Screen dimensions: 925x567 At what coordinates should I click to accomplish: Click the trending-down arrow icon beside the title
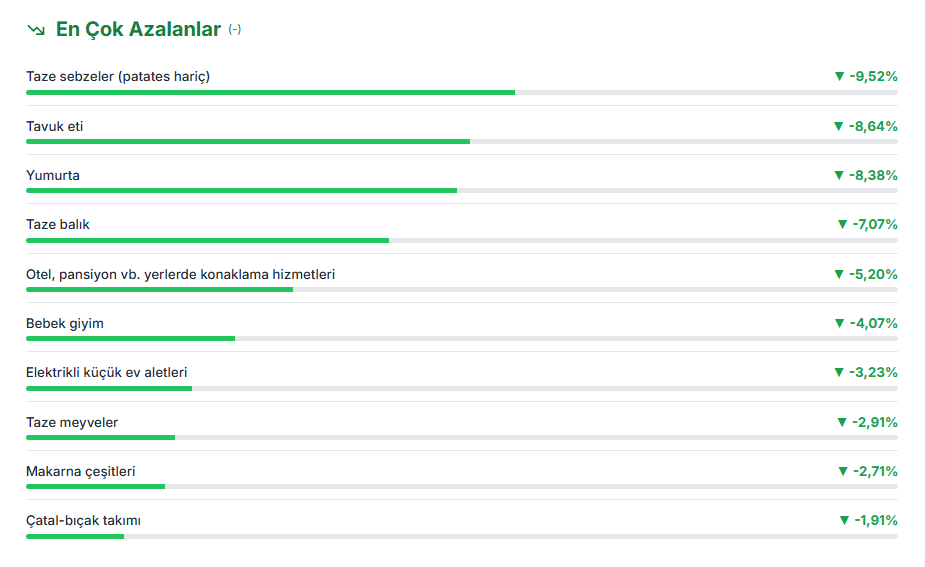tap(36, 30)
